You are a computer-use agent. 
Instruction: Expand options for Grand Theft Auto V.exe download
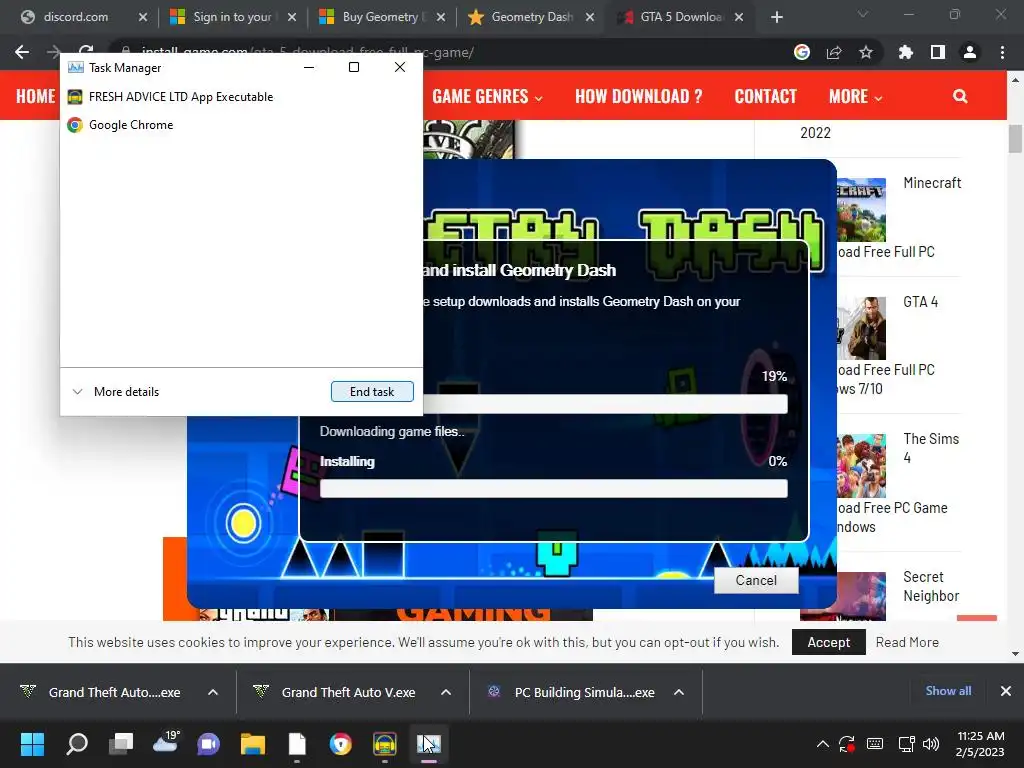(446, 692)
